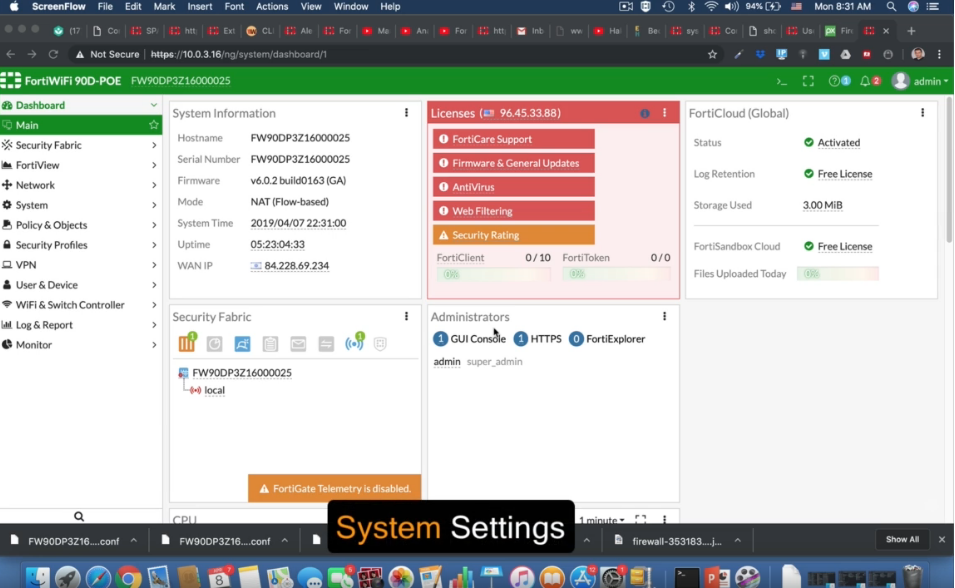Click the FortiClient usage progress bar

pyautogui.click(x=493, y=274)
